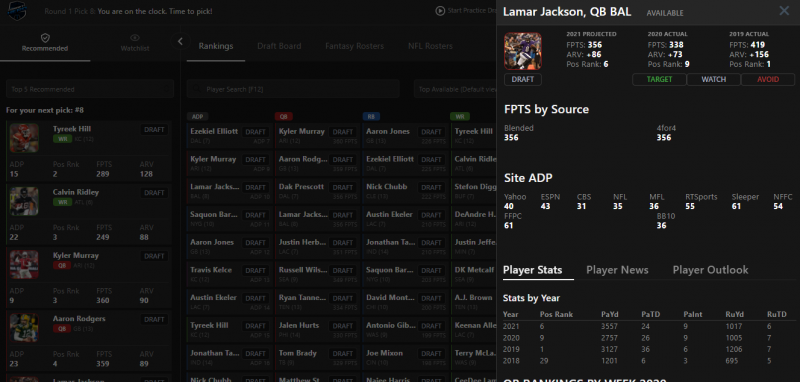
Task: Click the 4for4 FPTS source value
Action: click(x=664, y=138)
